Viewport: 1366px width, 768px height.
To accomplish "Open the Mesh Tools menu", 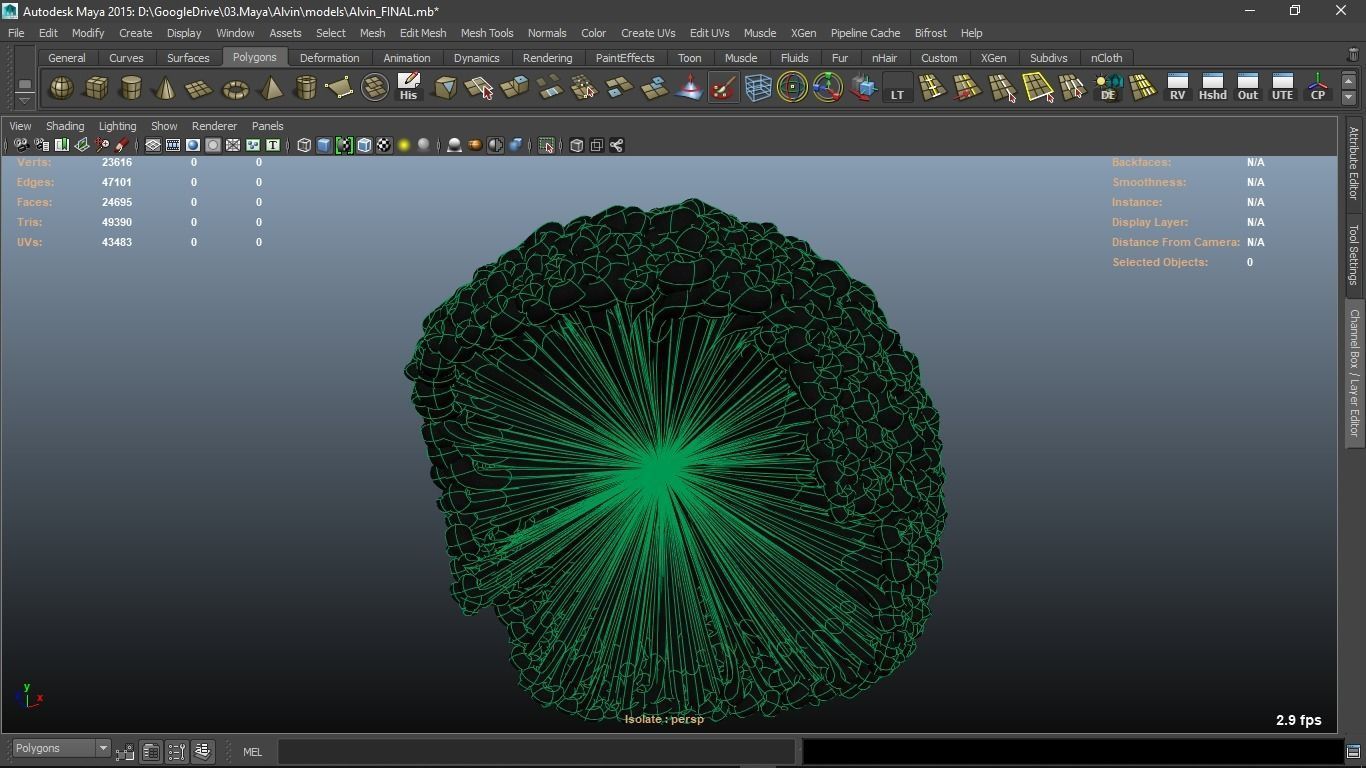I will [x=487, y=33].
